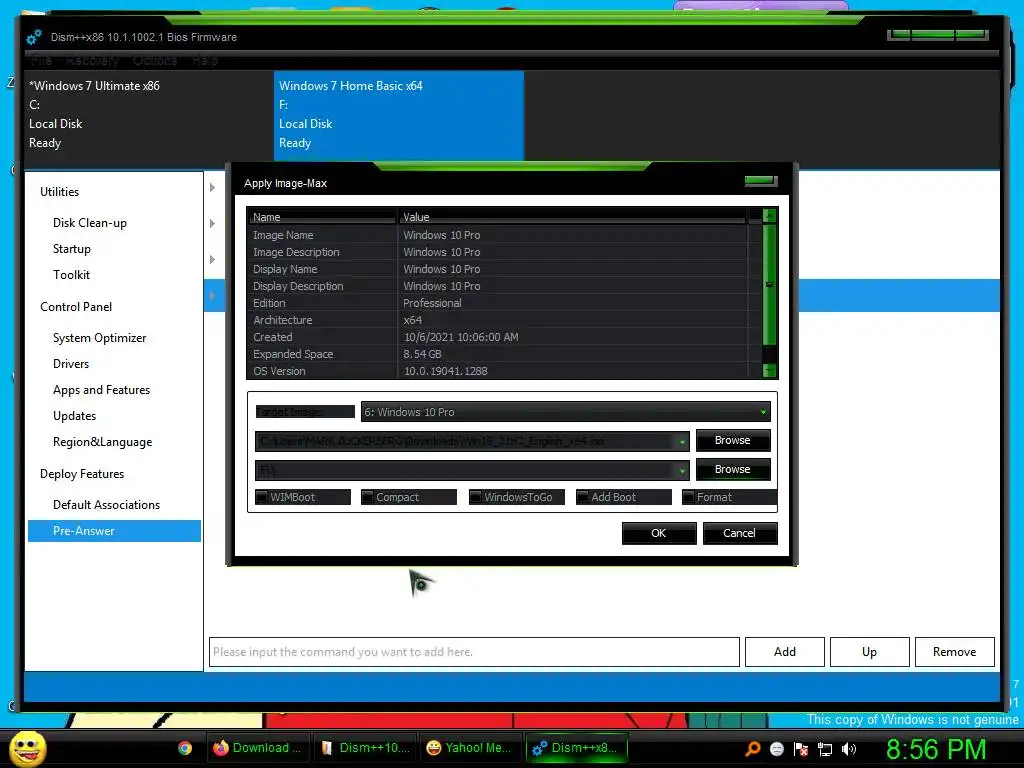Click the Add command button

tap(784, 652)
